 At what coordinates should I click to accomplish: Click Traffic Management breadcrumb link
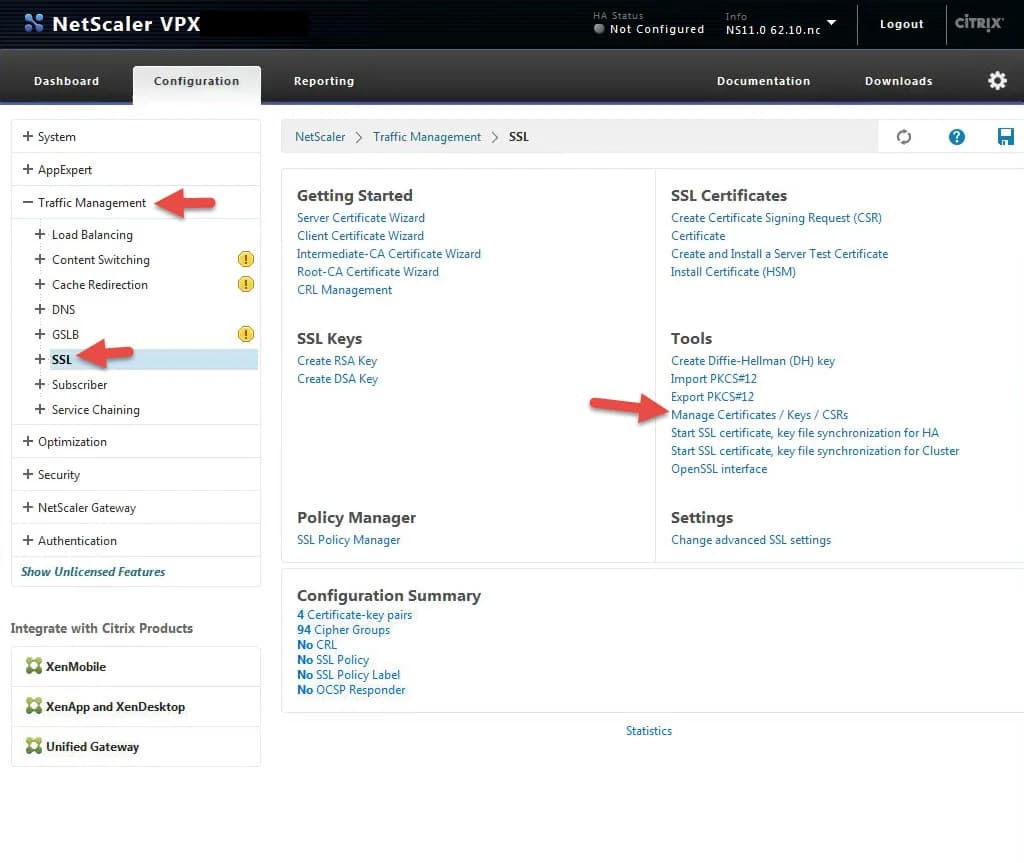(x=427, y=137)
